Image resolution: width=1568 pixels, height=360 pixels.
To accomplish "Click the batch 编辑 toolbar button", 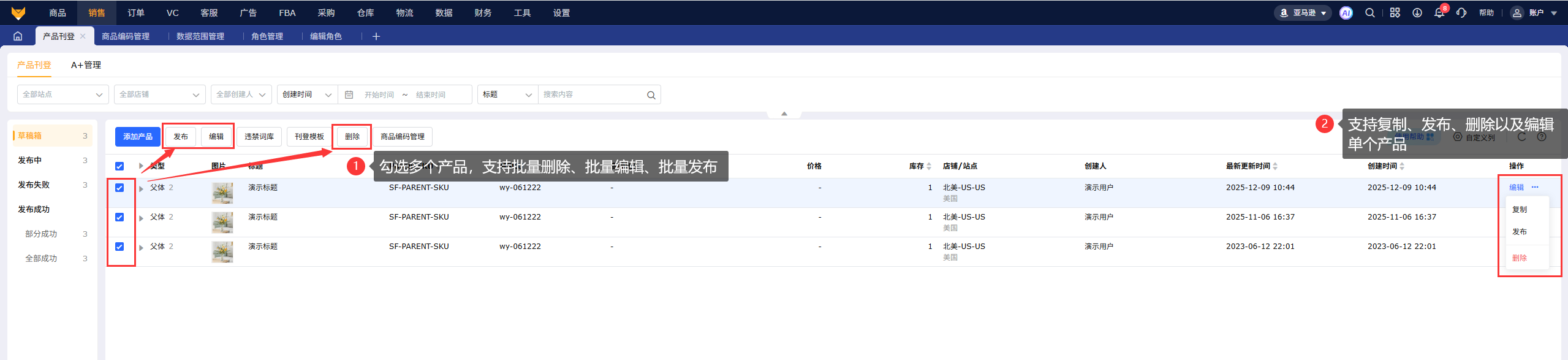I will (x=216, y=137).
